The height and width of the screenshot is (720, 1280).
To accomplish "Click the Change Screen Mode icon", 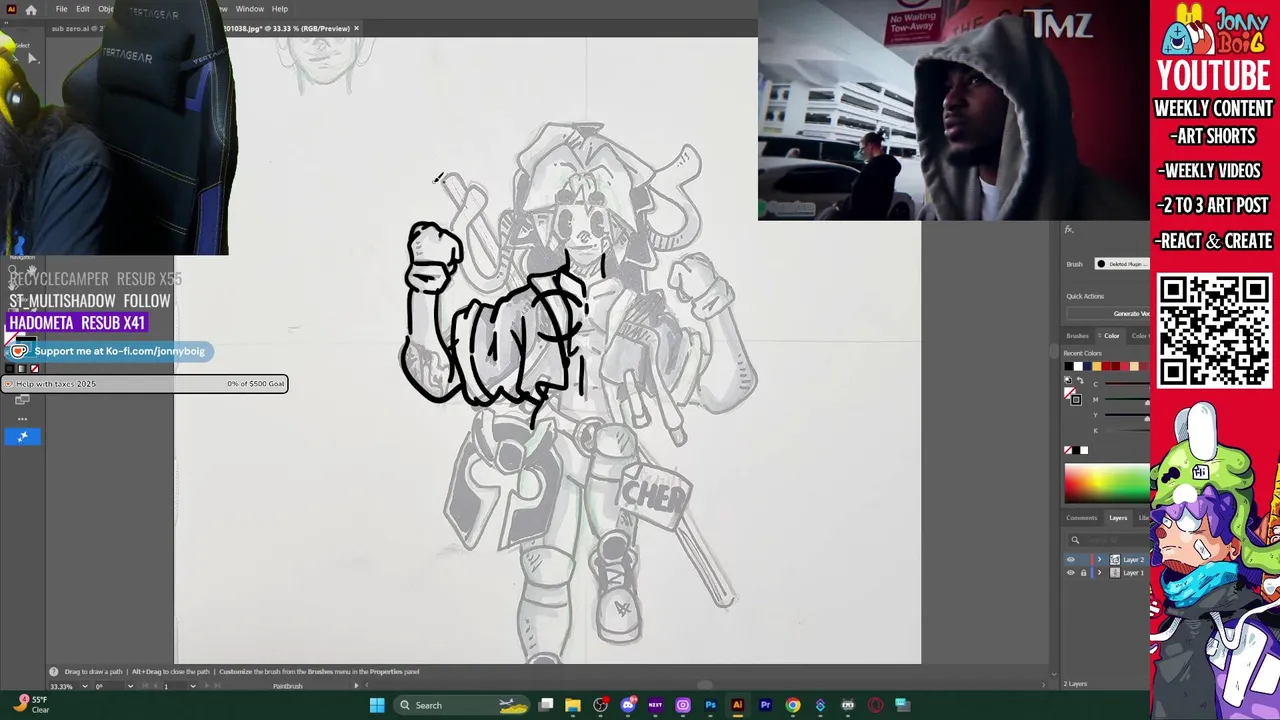I will pos(22,400).
